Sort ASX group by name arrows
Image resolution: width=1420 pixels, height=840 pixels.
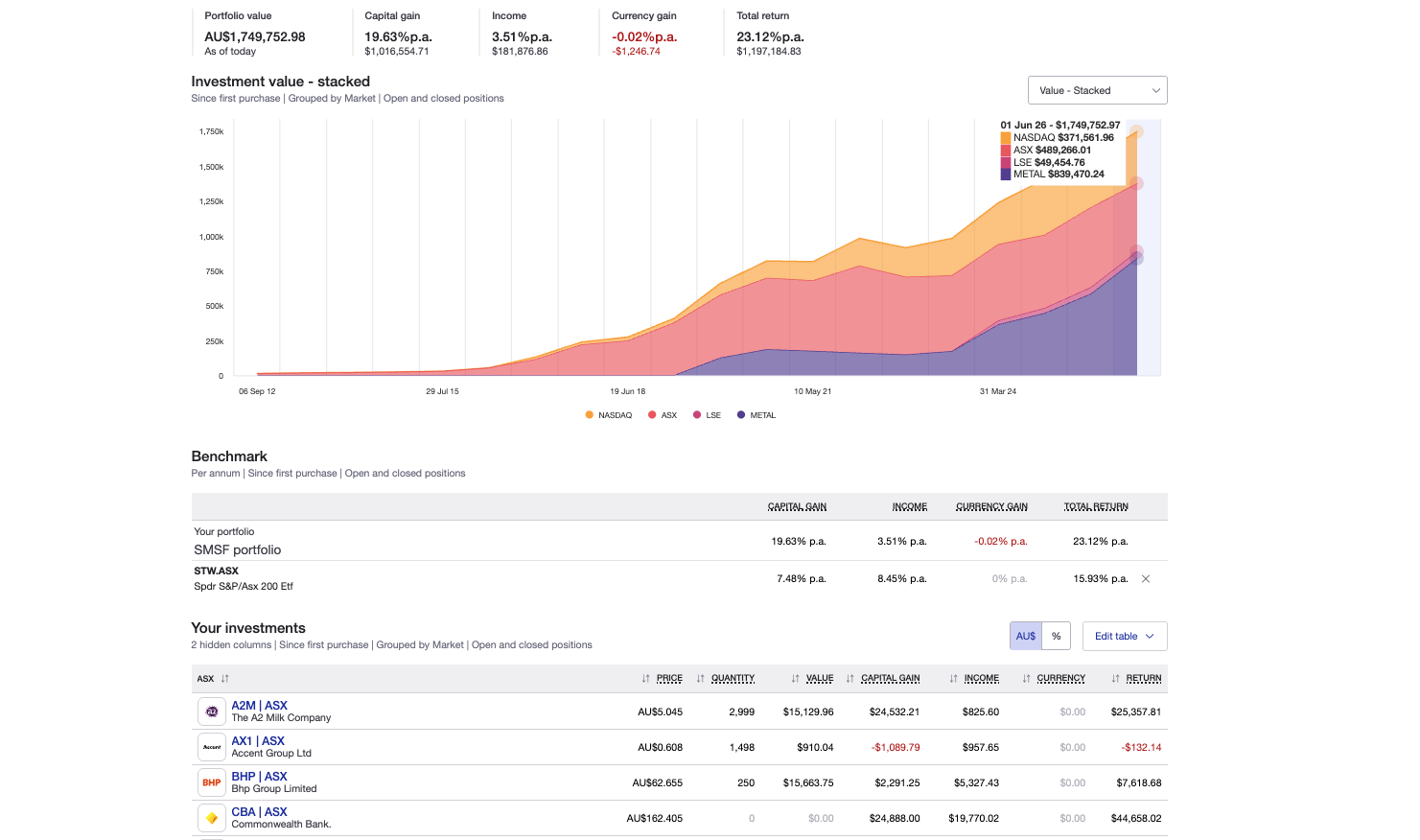225,678
